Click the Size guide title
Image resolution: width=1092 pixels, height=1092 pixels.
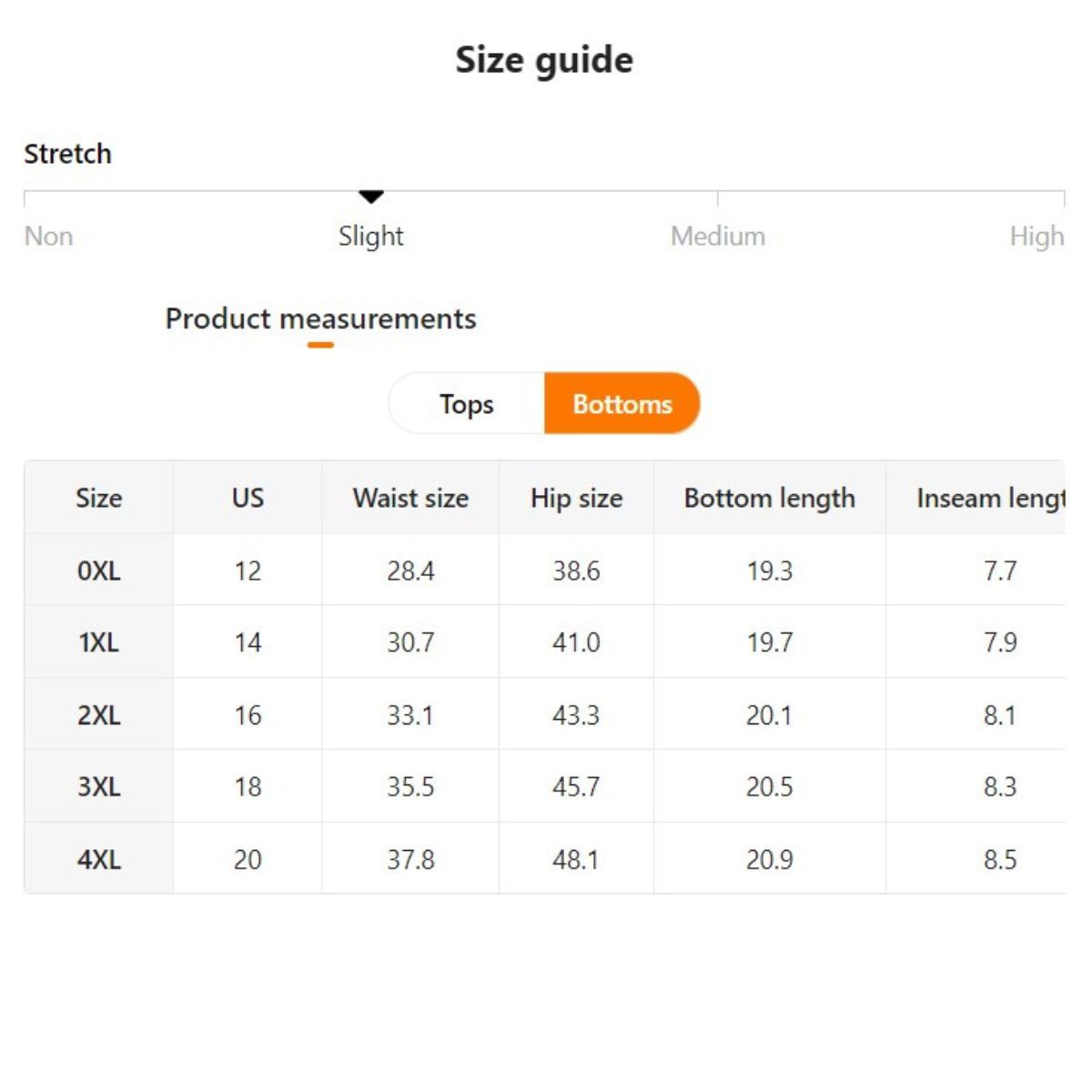coord(544,60)
